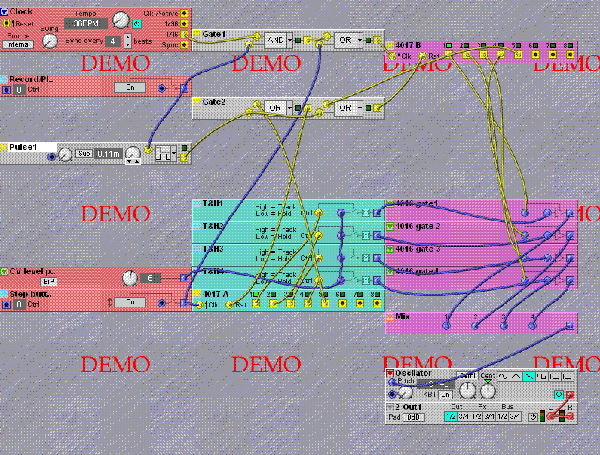Toggle the Step butt. On button
The width and height of the screenshot is (600, 455).
[130, 302]
